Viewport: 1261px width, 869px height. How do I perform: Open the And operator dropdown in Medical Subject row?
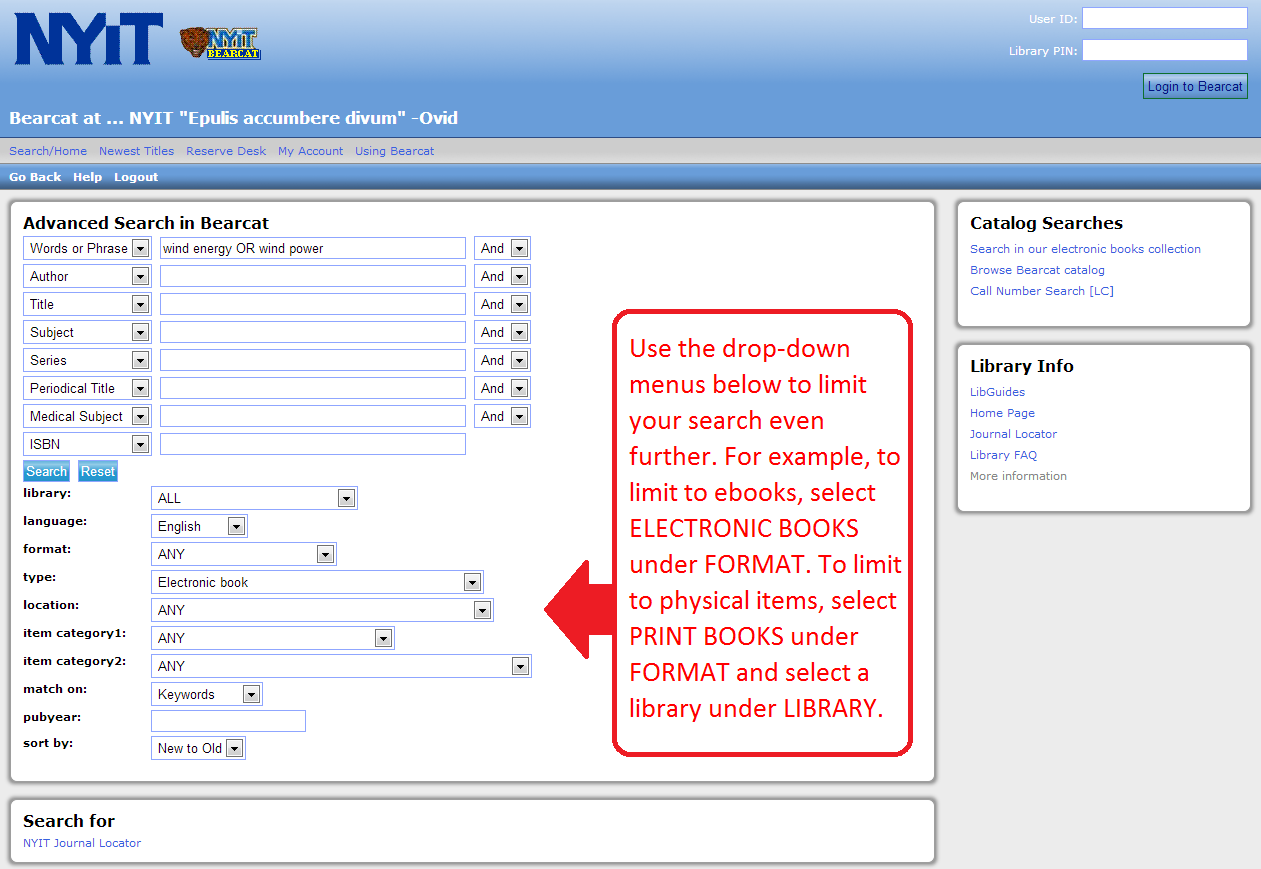[x=502, y=416]
